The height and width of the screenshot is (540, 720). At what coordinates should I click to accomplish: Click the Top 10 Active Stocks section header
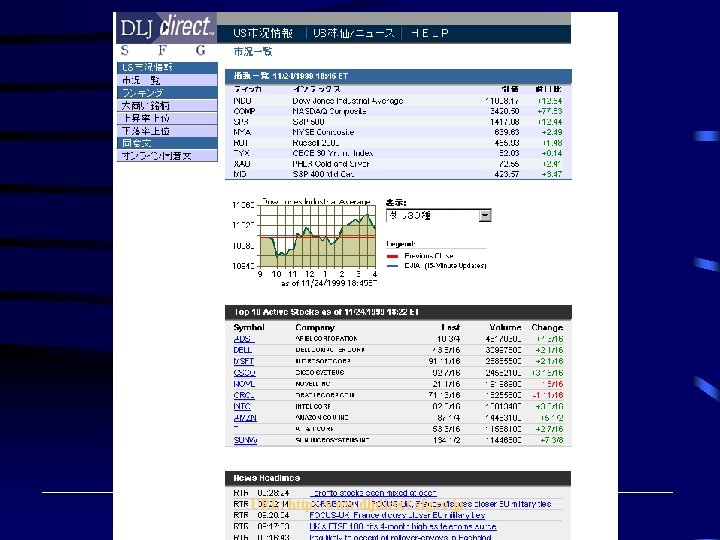click(x=398, y=312)
